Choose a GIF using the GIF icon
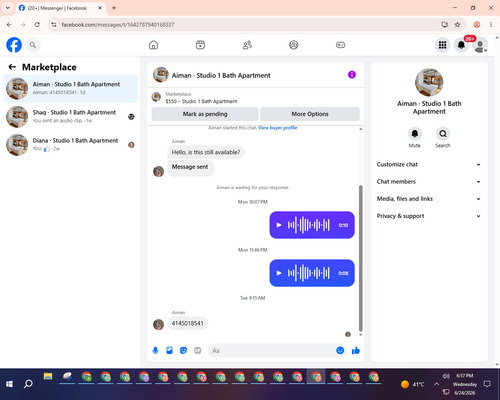This screenshot has height=400, width=500. pyautogui.click(x=198, y=350)
